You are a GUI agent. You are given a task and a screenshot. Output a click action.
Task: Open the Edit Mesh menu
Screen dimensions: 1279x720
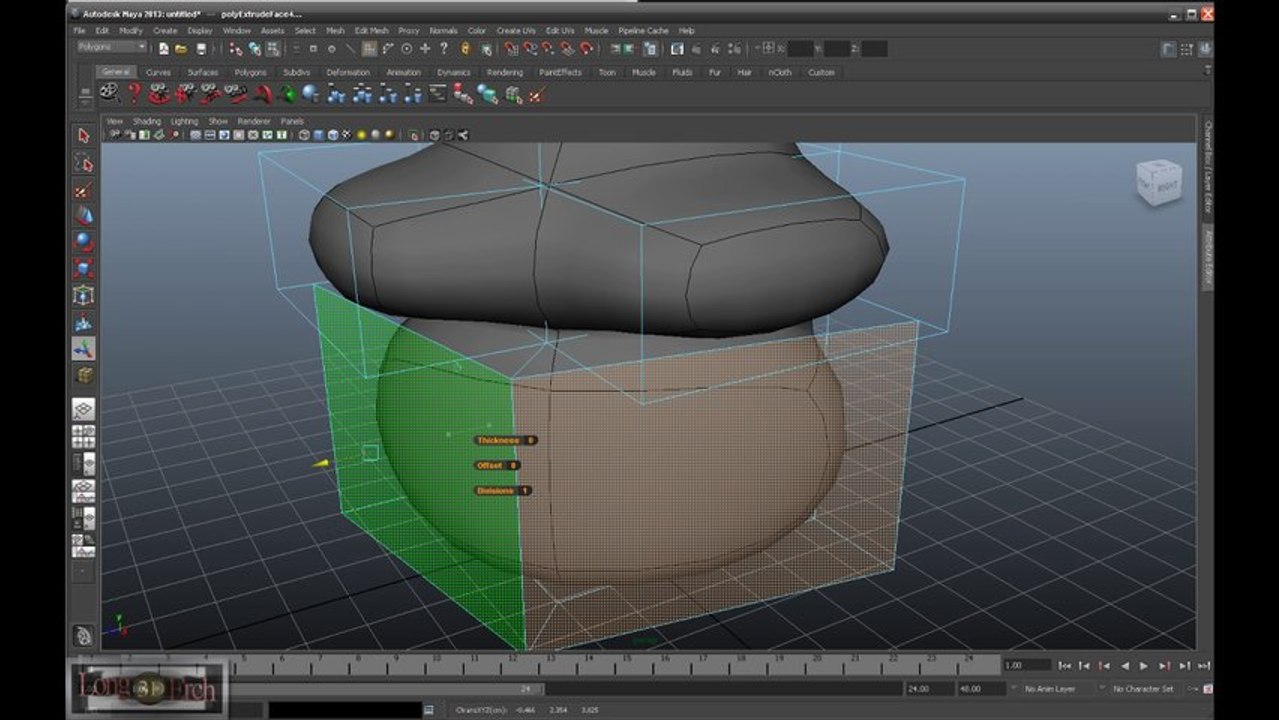coord(371,31)
